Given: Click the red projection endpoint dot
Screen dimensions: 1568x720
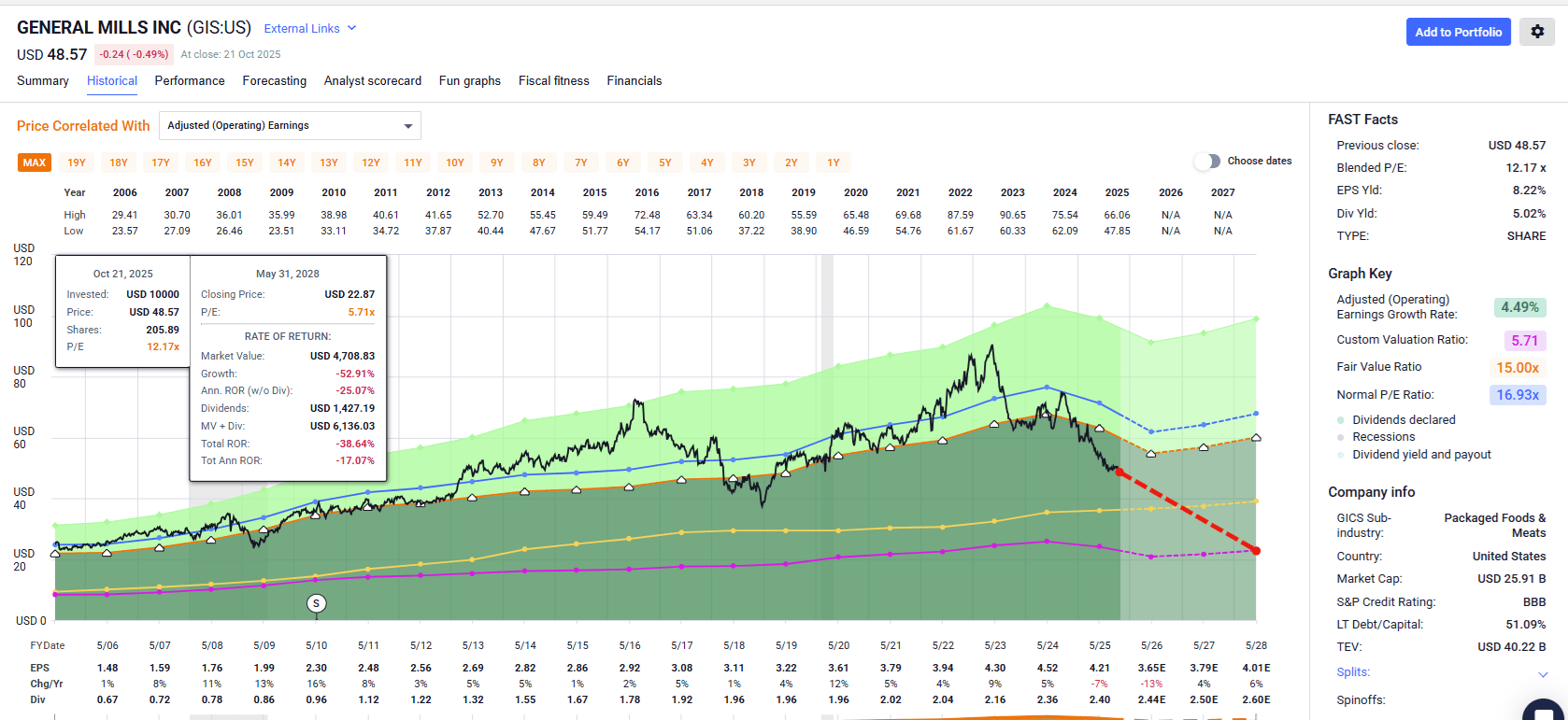Looking at the screenshot, I should [x=1256, y=551].
